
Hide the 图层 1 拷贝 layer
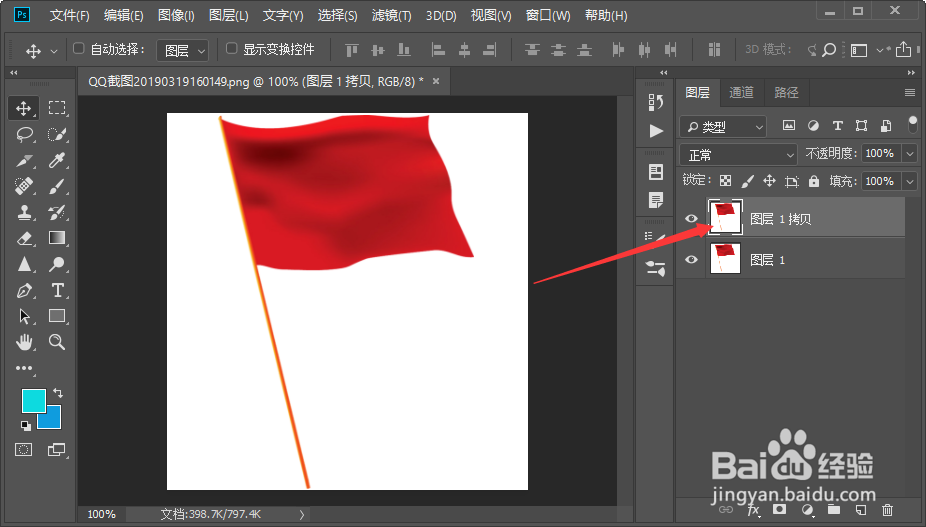(691, 219)
